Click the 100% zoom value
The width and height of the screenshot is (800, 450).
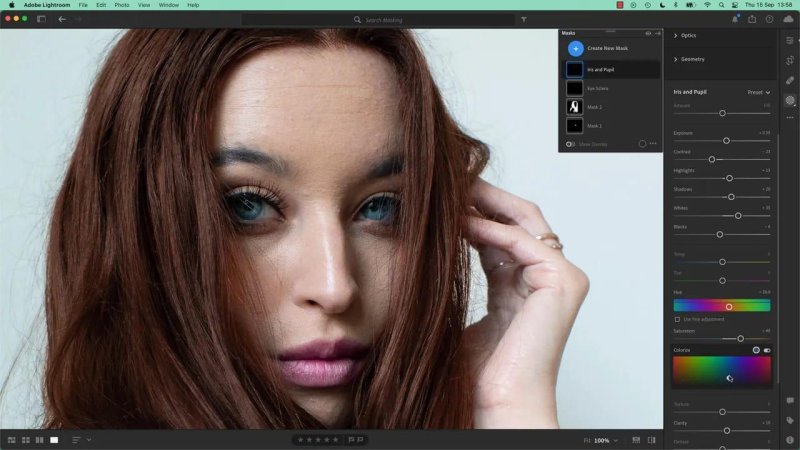click(x=602, y=440)
